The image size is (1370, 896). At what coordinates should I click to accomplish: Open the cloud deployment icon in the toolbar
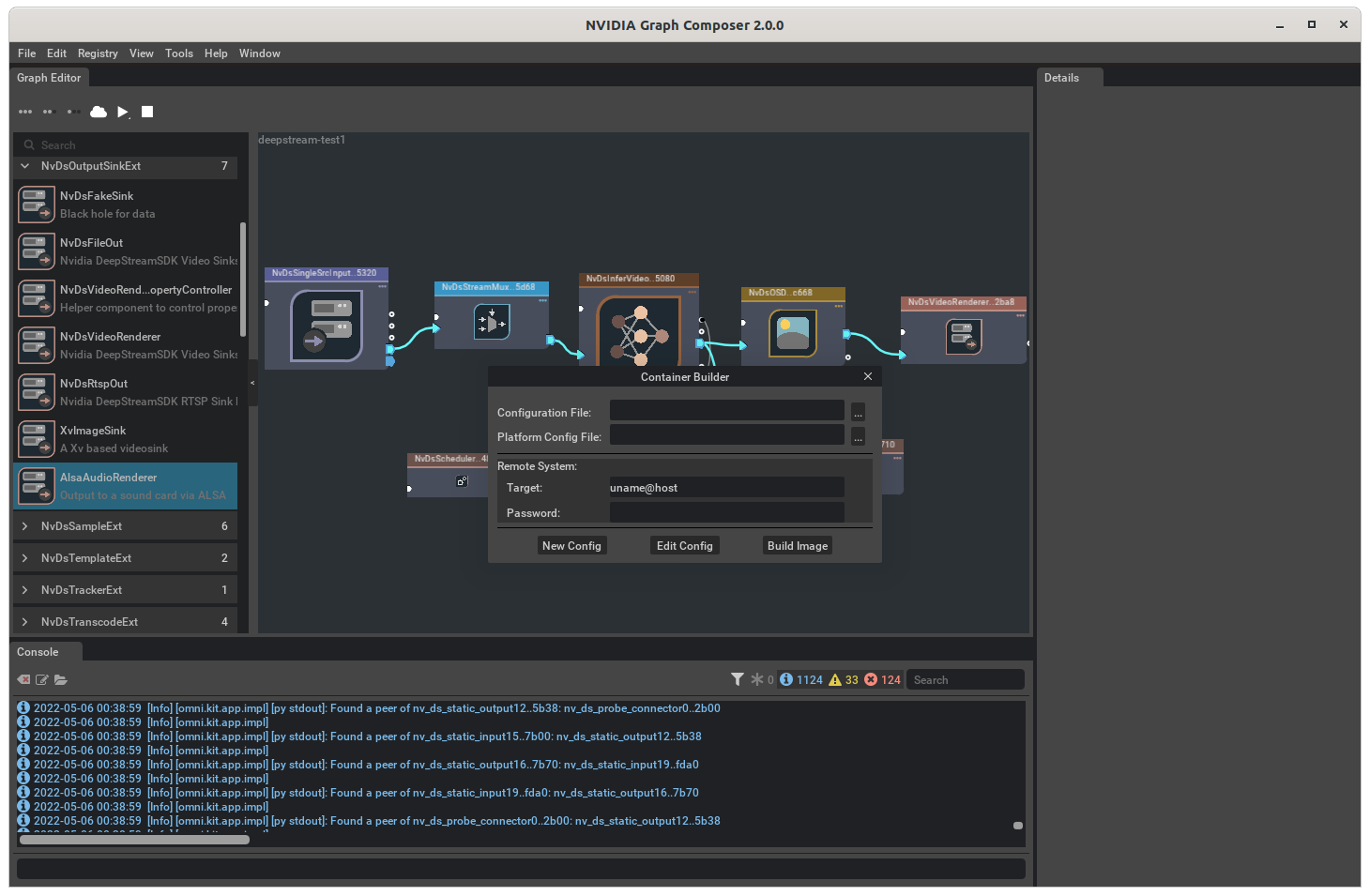pyautogui.click(x=99, y=112)
